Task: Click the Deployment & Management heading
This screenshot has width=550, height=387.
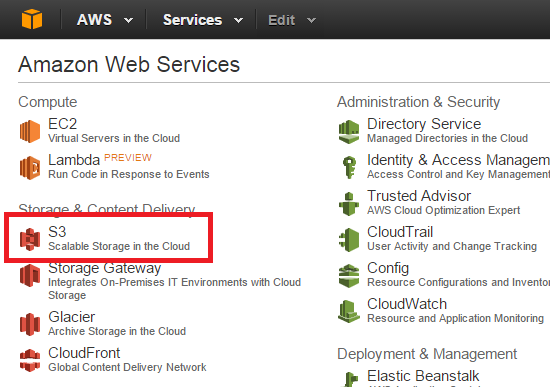Action: click(427, 354)
